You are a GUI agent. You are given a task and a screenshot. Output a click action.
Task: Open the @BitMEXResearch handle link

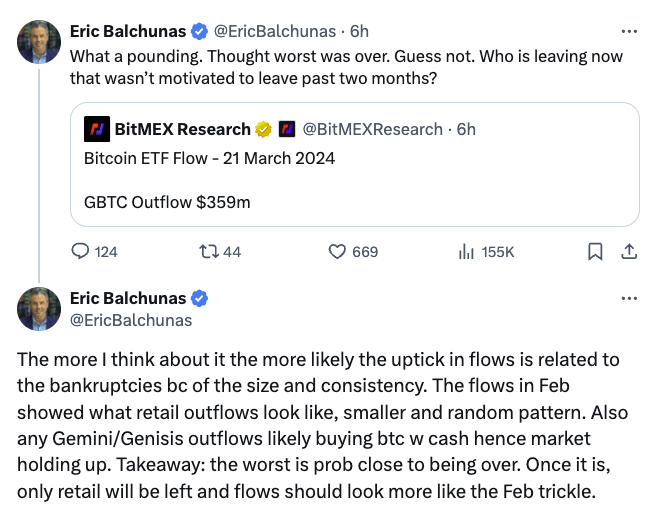coord(372,129)
